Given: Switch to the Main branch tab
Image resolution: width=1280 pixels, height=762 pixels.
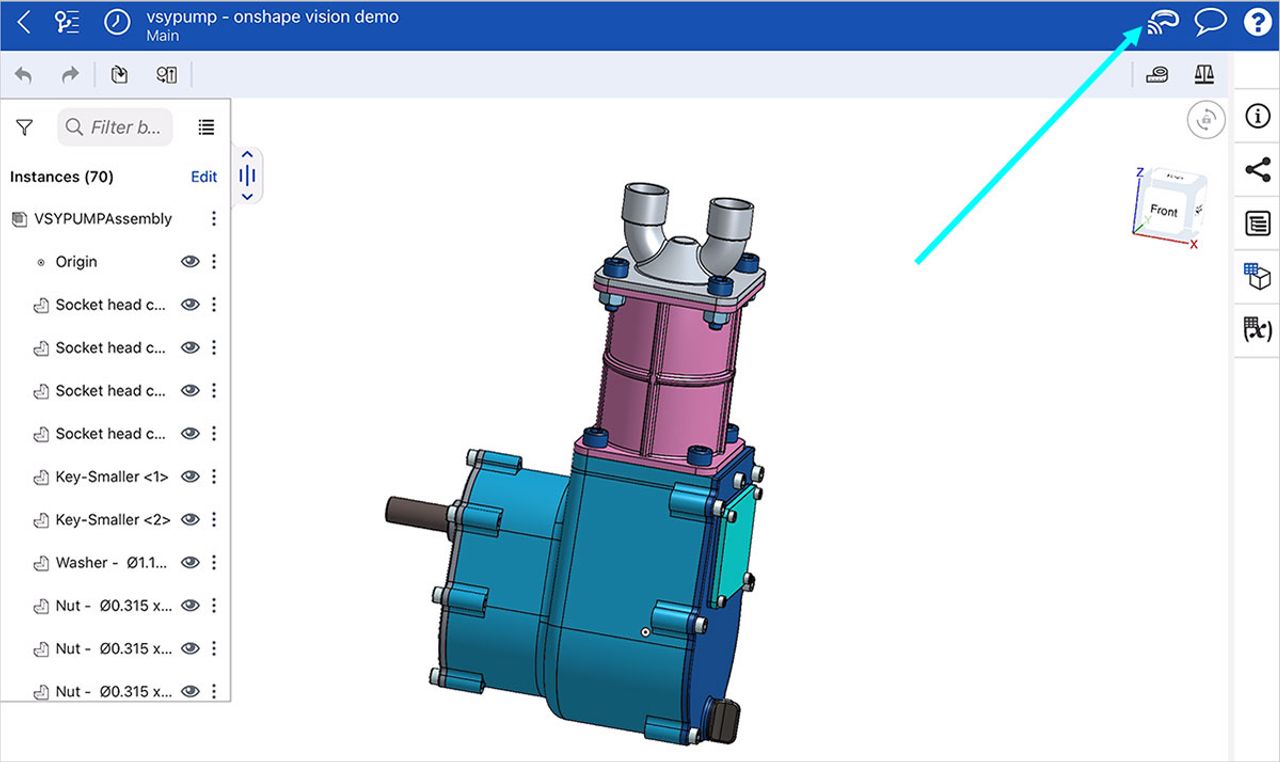Looking at the screenshot, I should (162, 34).
